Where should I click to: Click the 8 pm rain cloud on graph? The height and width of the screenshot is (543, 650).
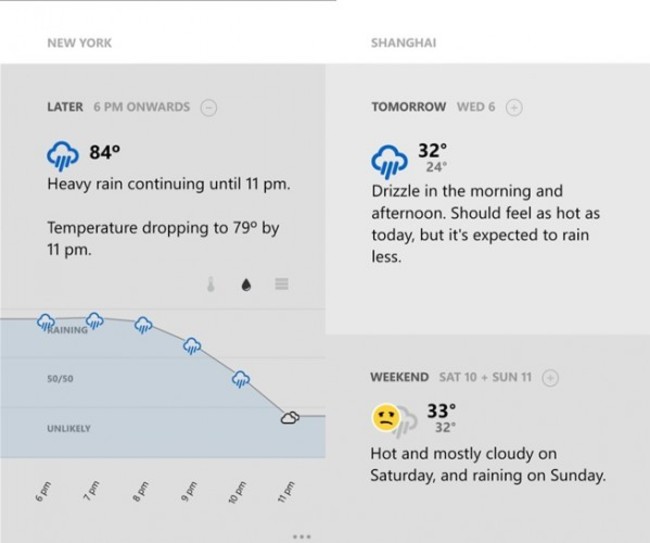click(x=143, y=324)
